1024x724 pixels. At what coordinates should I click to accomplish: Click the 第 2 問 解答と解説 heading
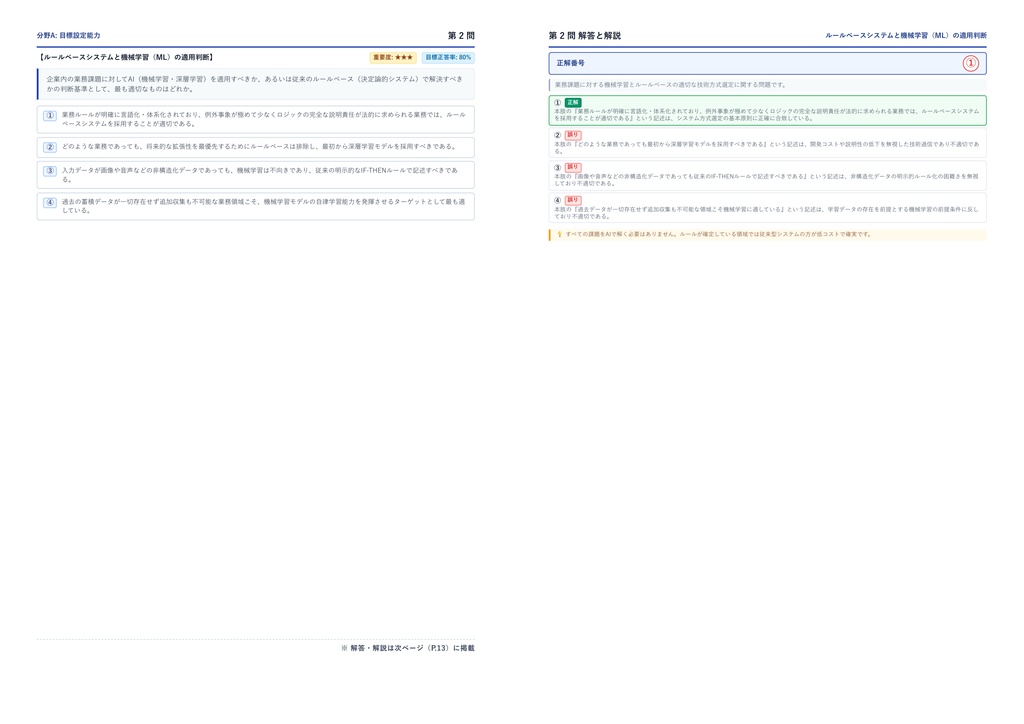[584, 35]
